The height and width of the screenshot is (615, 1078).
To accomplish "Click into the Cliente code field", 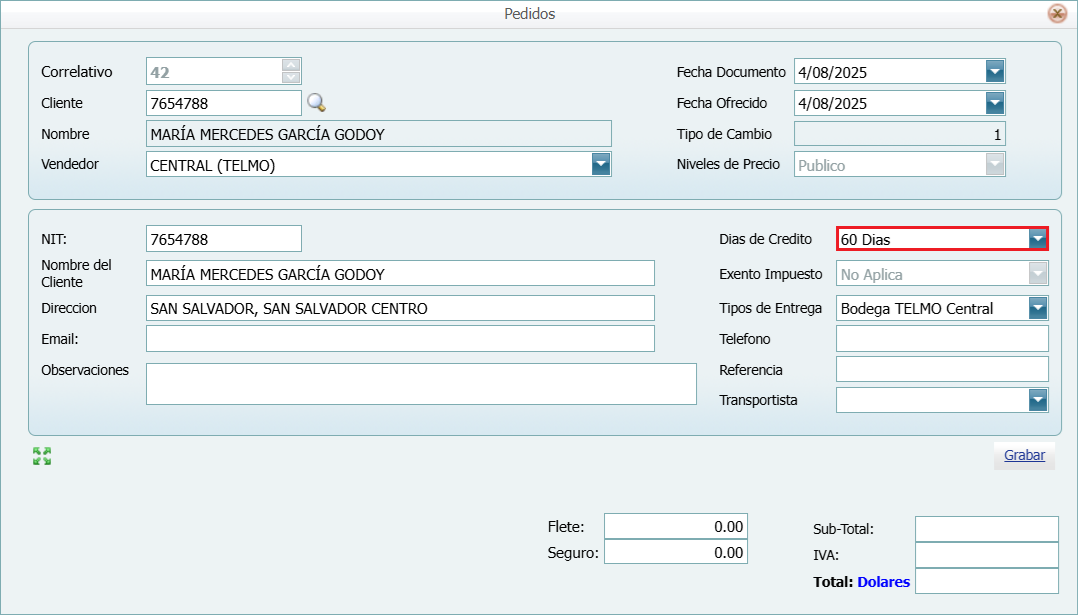I will coord(222,103).
